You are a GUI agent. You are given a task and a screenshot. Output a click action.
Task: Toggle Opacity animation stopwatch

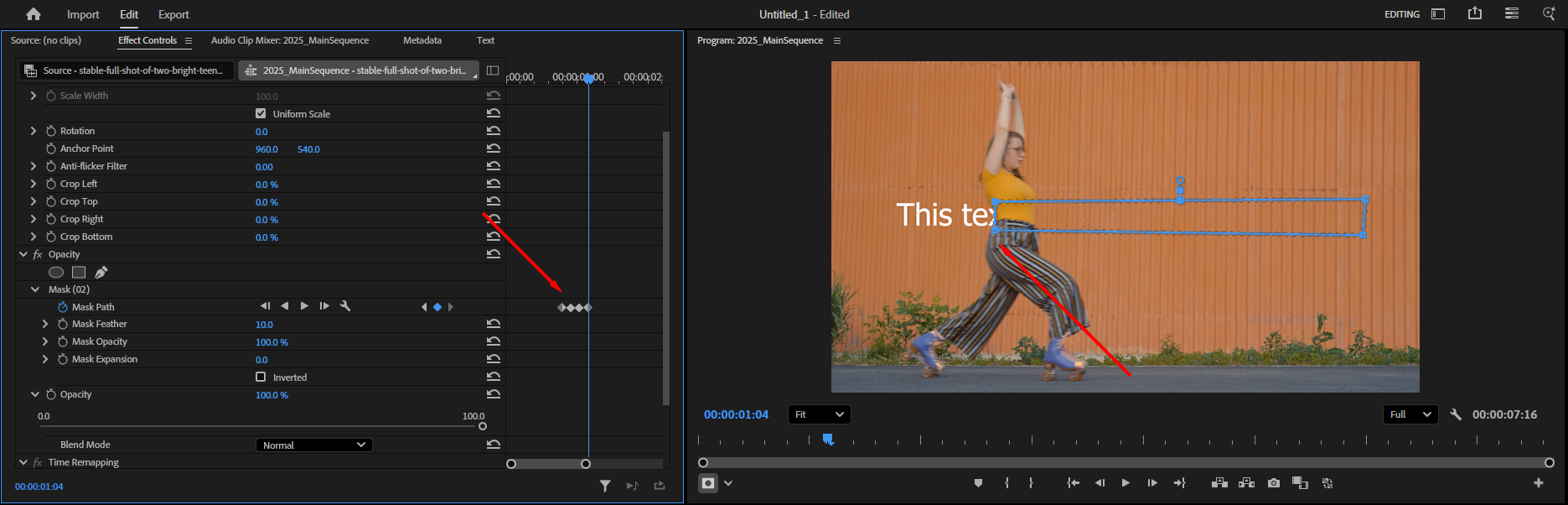pos(51,394)
